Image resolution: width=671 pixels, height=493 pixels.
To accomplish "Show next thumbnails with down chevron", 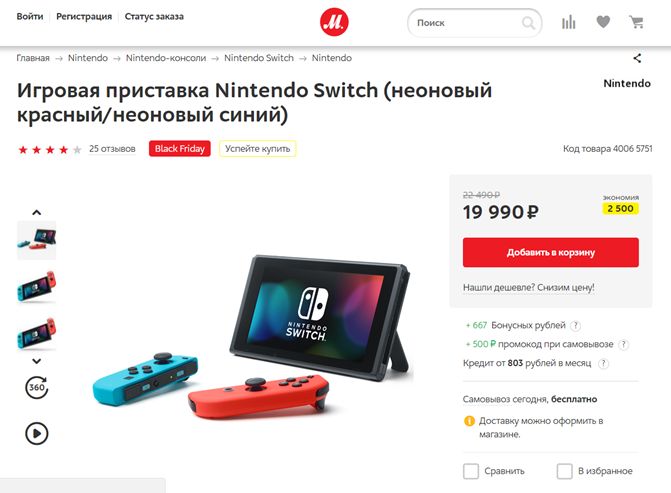I will coord(37,361).
